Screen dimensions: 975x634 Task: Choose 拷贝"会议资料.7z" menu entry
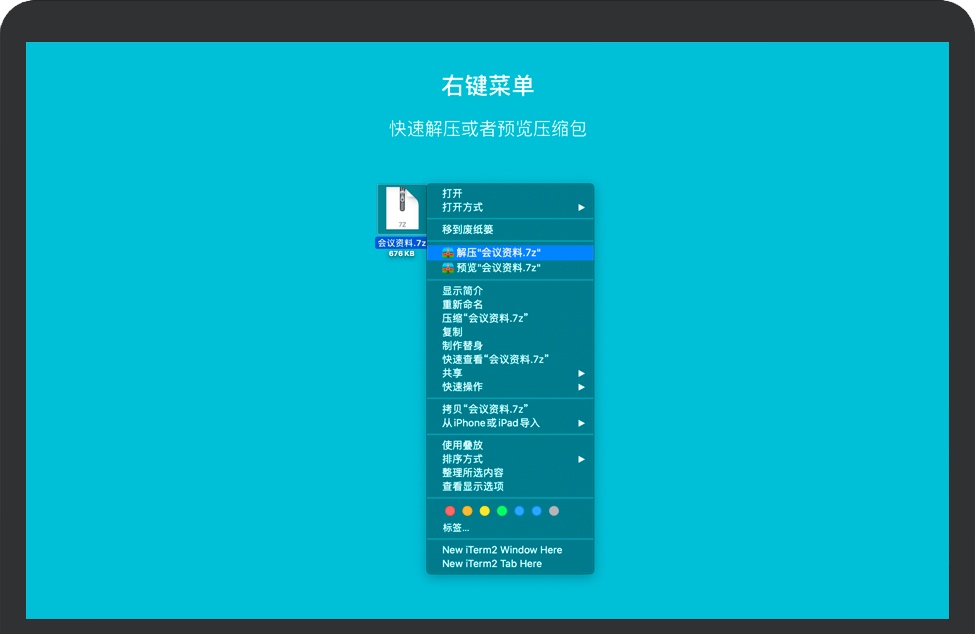[485, 409]
